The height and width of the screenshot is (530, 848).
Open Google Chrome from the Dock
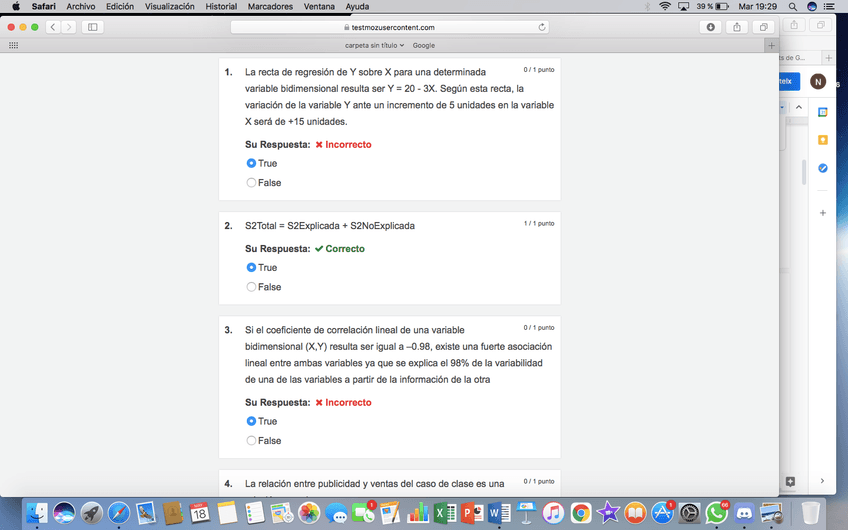click(x=581, y=513)
